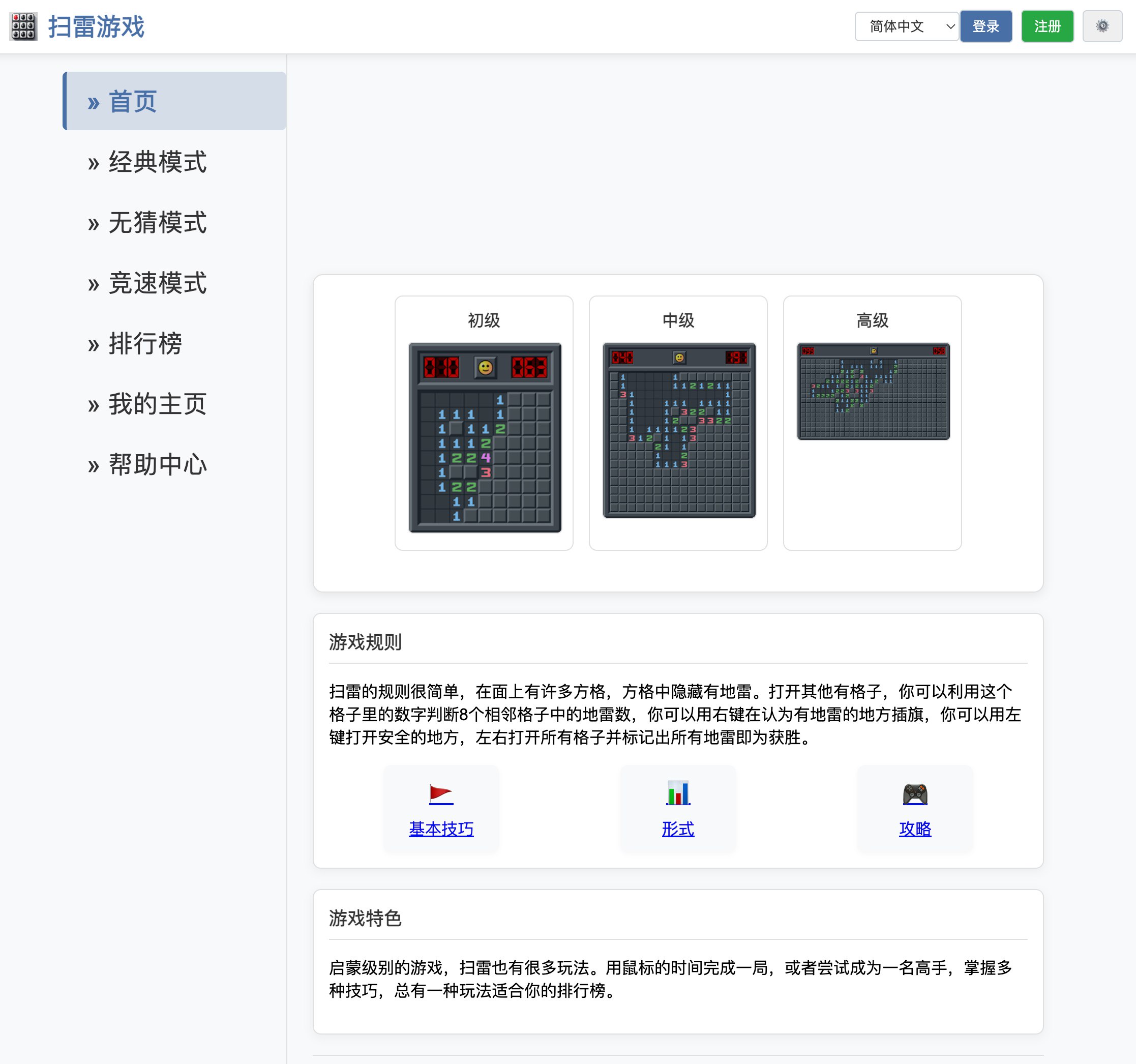Click the 扫雷游戏 site title

pyautogui.click(x=96, y=26)
